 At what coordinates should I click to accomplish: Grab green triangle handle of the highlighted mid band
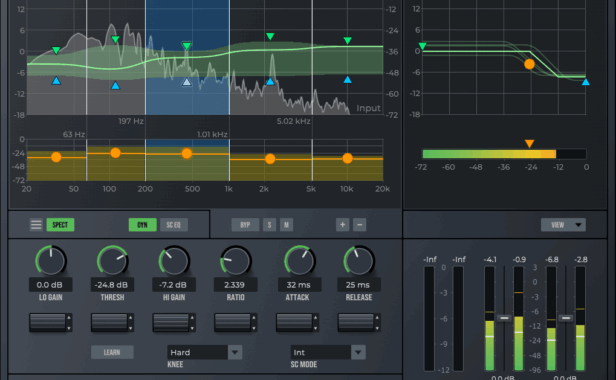pos(187,46)
